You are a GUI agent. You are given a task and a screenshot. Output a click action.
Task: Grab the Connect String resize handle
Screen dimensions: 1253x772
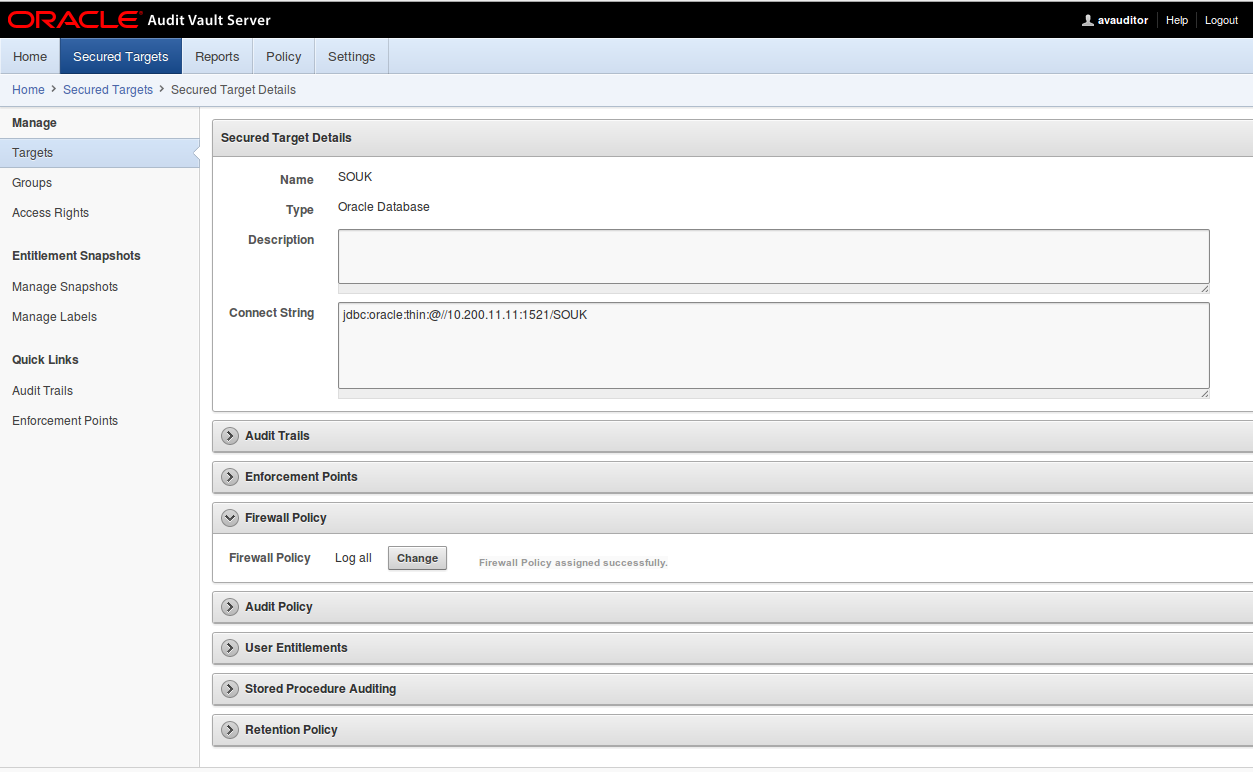[x=1204, y=393]
